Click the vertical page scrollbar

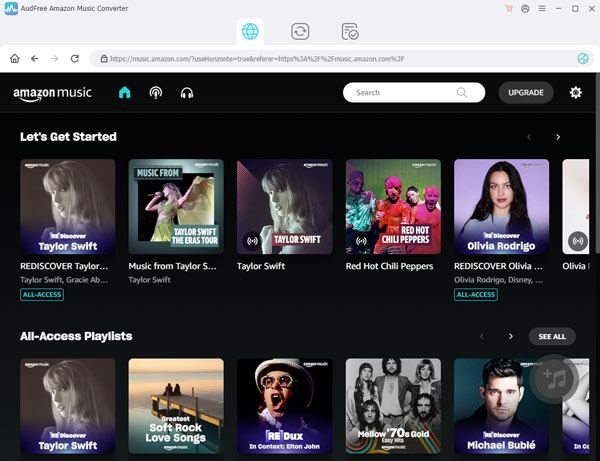tap(597, 164)
